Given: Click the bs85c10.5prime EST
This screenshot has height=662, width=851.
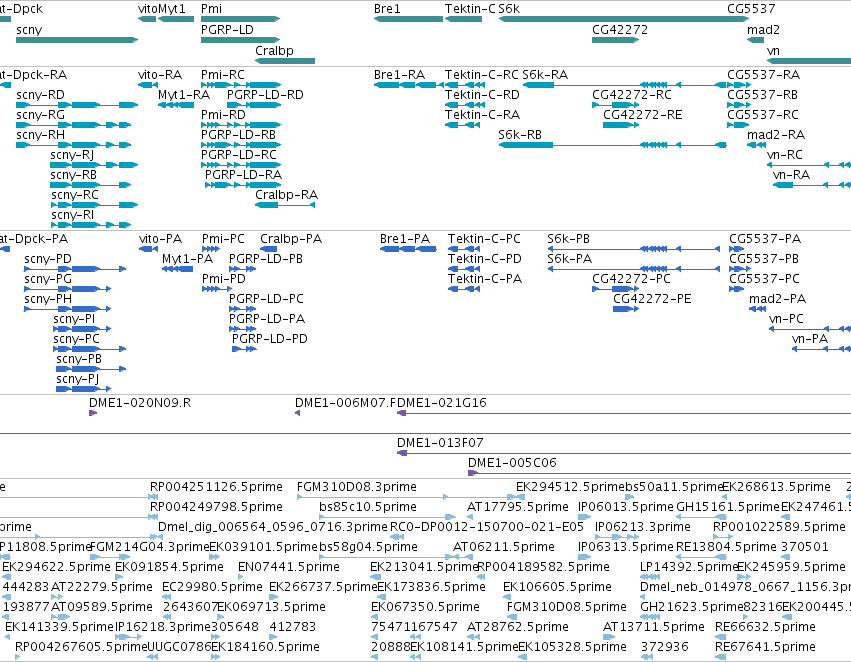Looking at the screenshot, I should click(388, 517).
